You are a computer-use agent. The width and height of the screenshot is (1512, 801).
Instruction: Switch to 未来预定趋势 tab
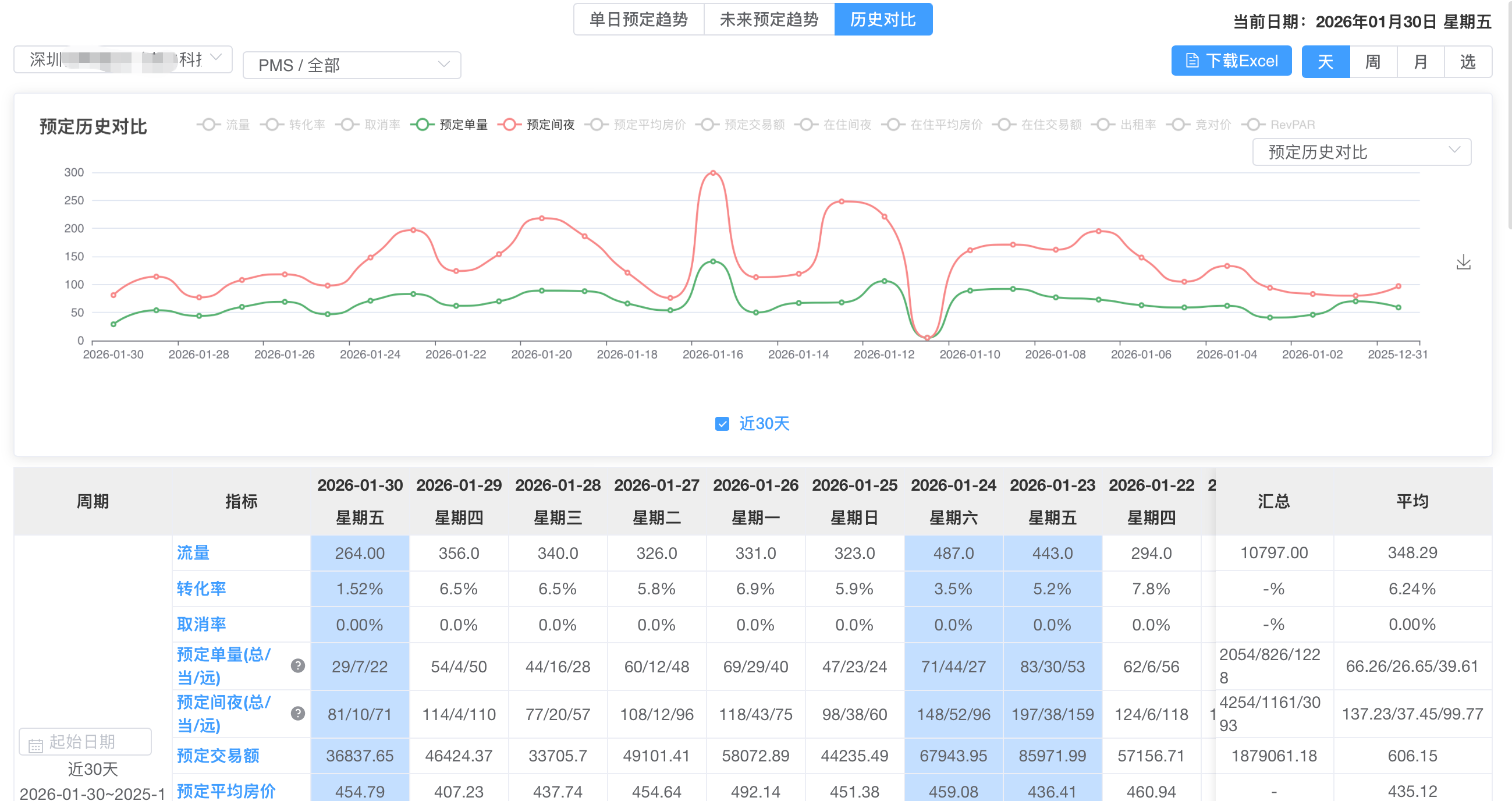768,19
